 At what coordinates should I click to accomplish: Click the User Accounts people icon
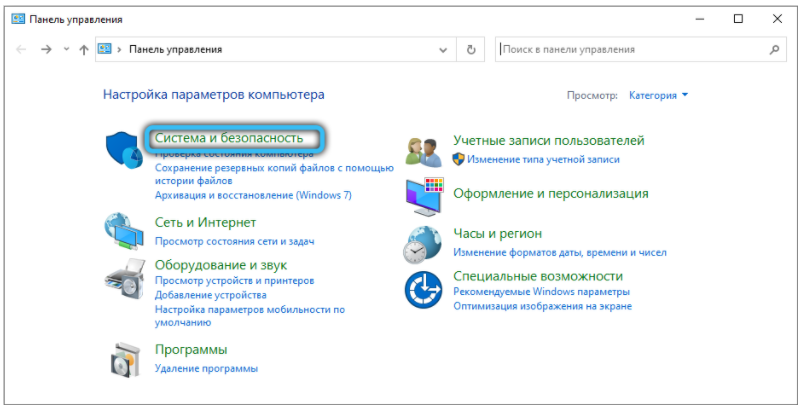coord(424,149)
